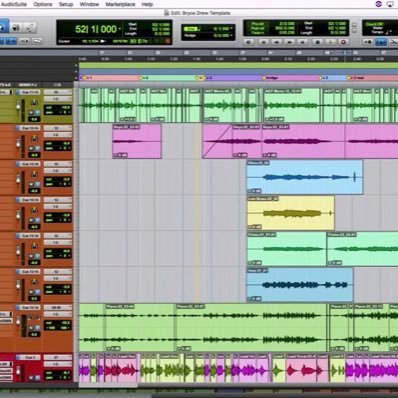This screenshot has height=398, width=398.
Task: Open the Window menu
Action: pyautogui.click(x=89, y=4)
